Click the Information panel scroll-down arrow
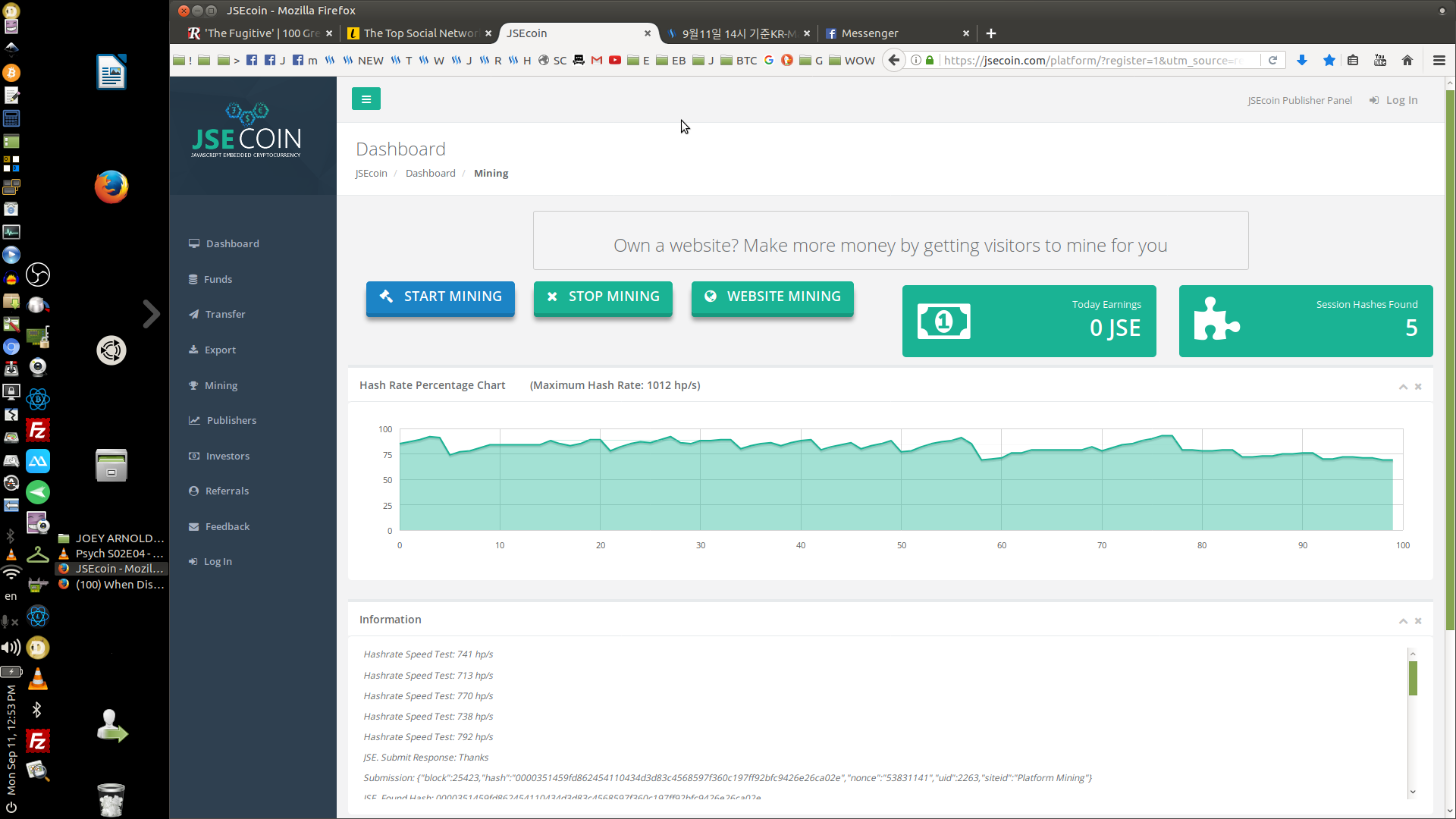 click(x=1413, y=792)
